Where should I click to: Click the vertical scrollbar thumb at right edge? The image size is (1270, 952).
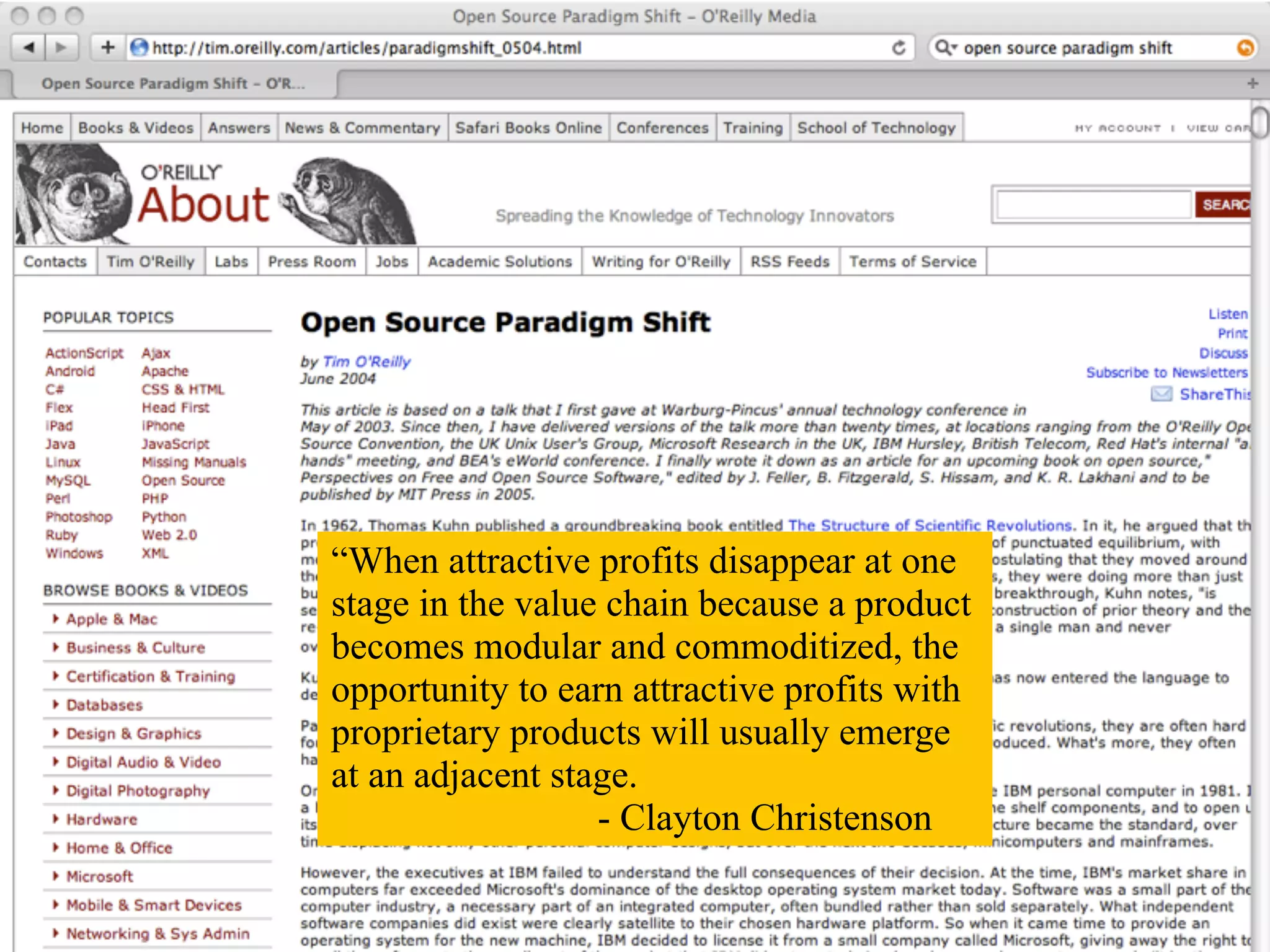[1260, 123]
